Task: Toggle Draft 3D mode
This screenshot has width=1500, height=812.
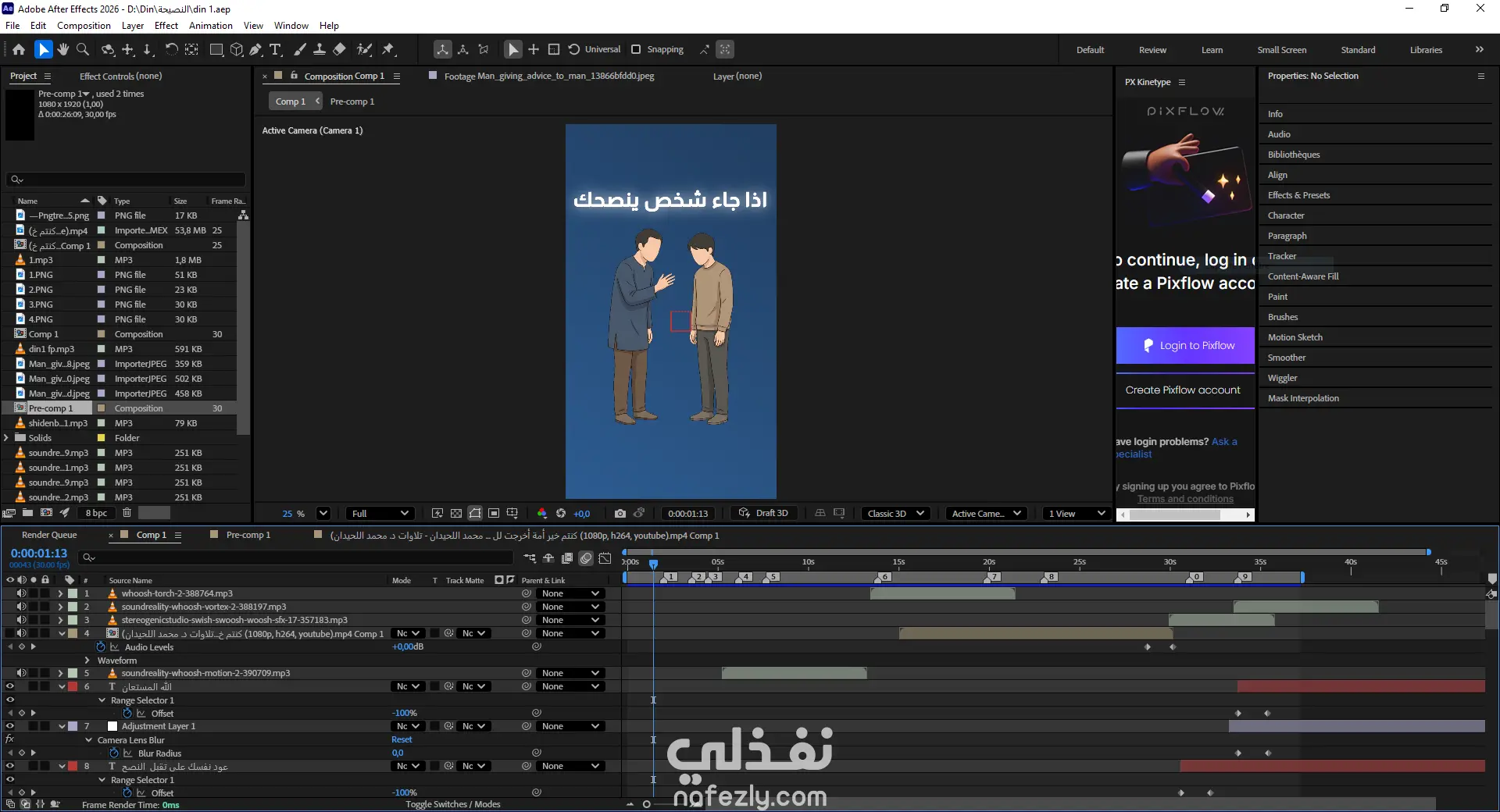Action: (x=763, y=513)
